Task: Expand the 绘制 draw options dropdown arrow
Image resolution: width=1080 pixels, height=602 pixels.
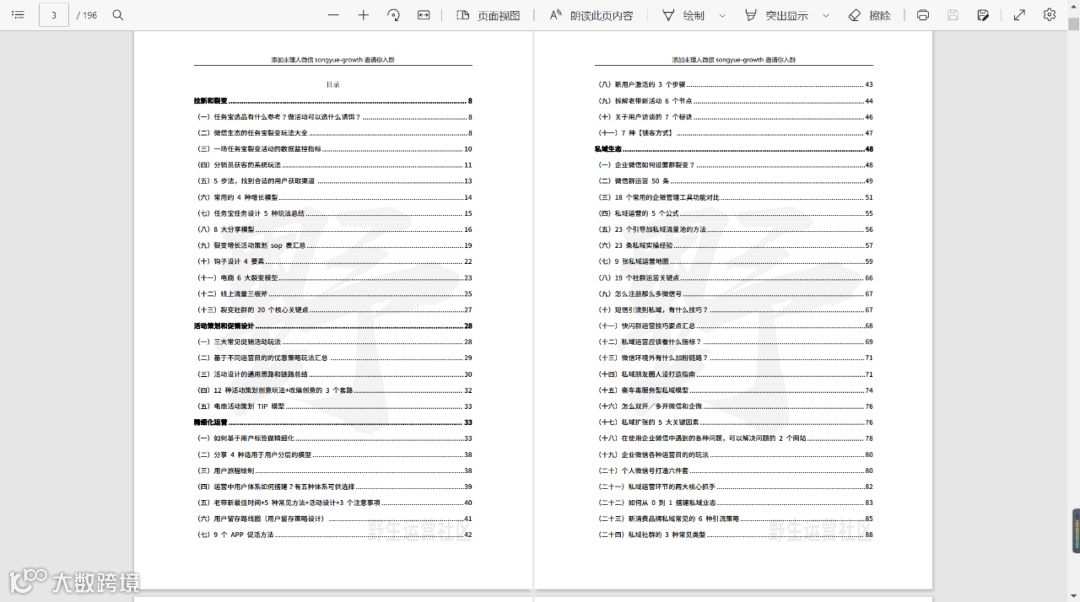Action: [x=722, y=15]
